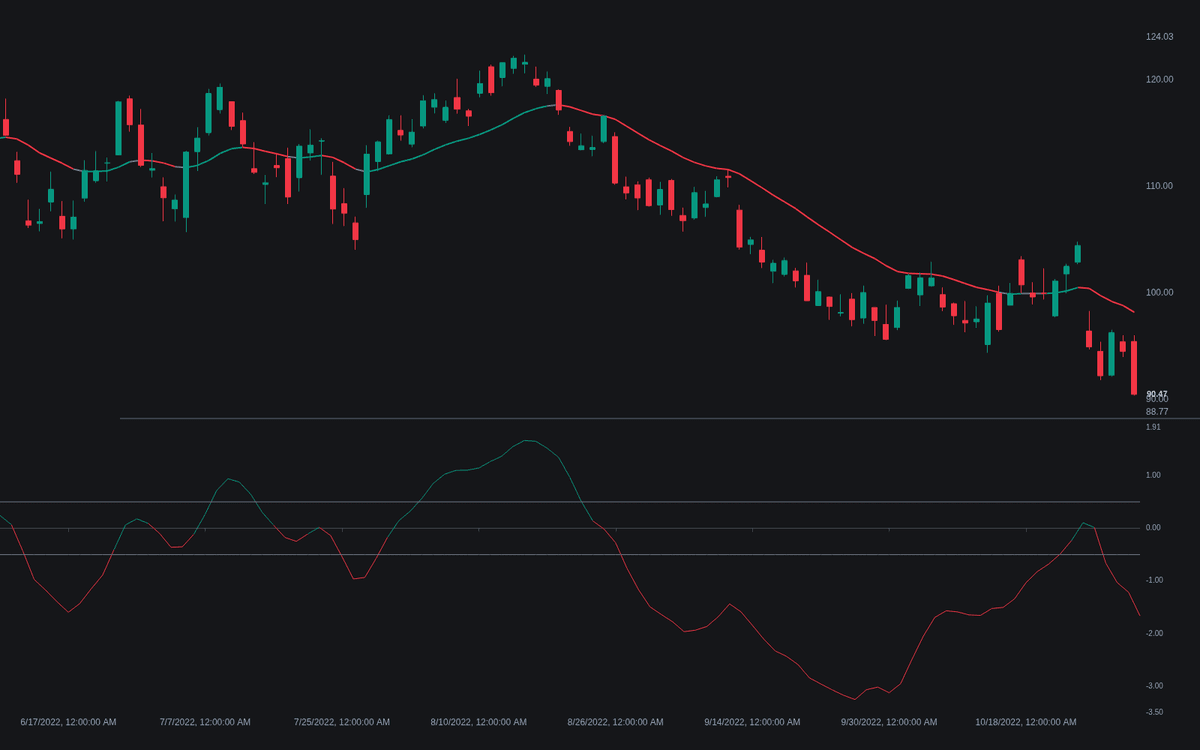Image resolution: width=1200 pixels, height=750 pixels.
Task: Click the 6/17/2022 date label
Action: [68, 722]
